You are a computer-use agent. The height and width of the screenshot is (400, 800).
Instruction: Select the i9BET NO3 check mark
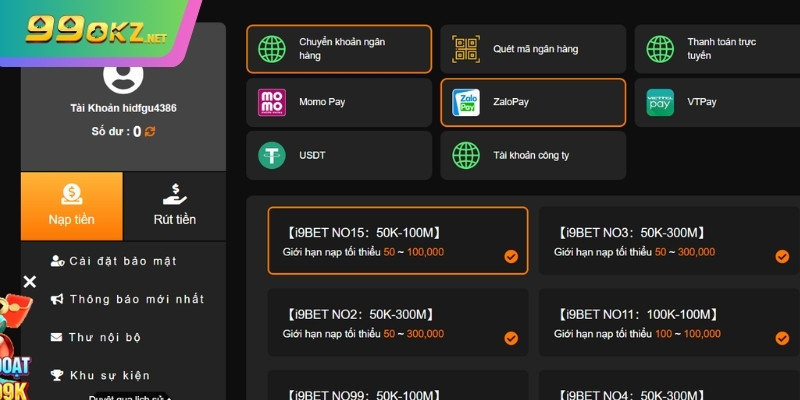(782, 256)
